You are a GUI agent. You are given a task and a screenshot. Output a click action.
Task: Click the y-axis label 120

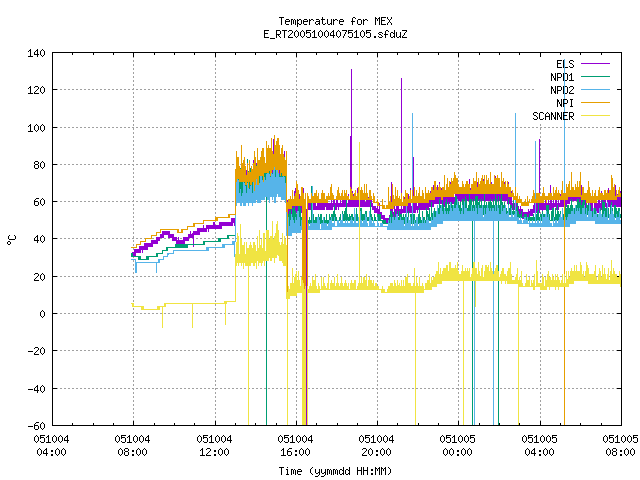point(36,90)
